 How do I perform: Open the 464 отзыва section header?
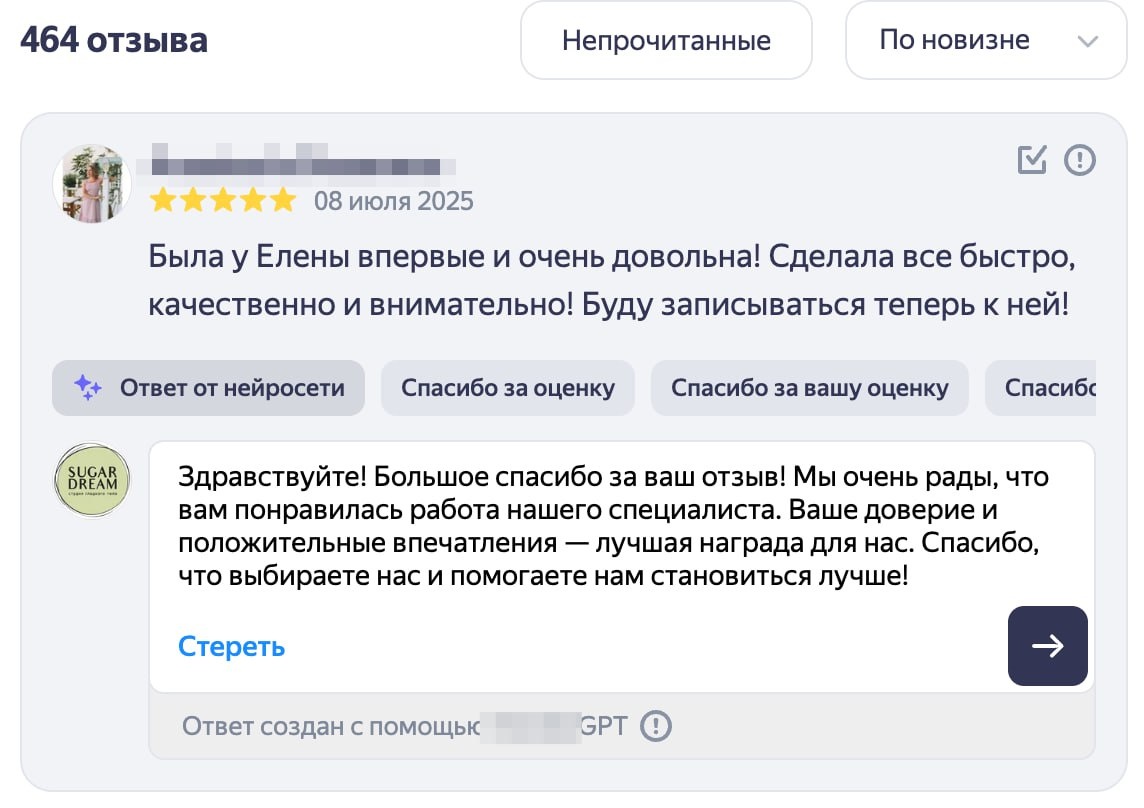point(115,40)
